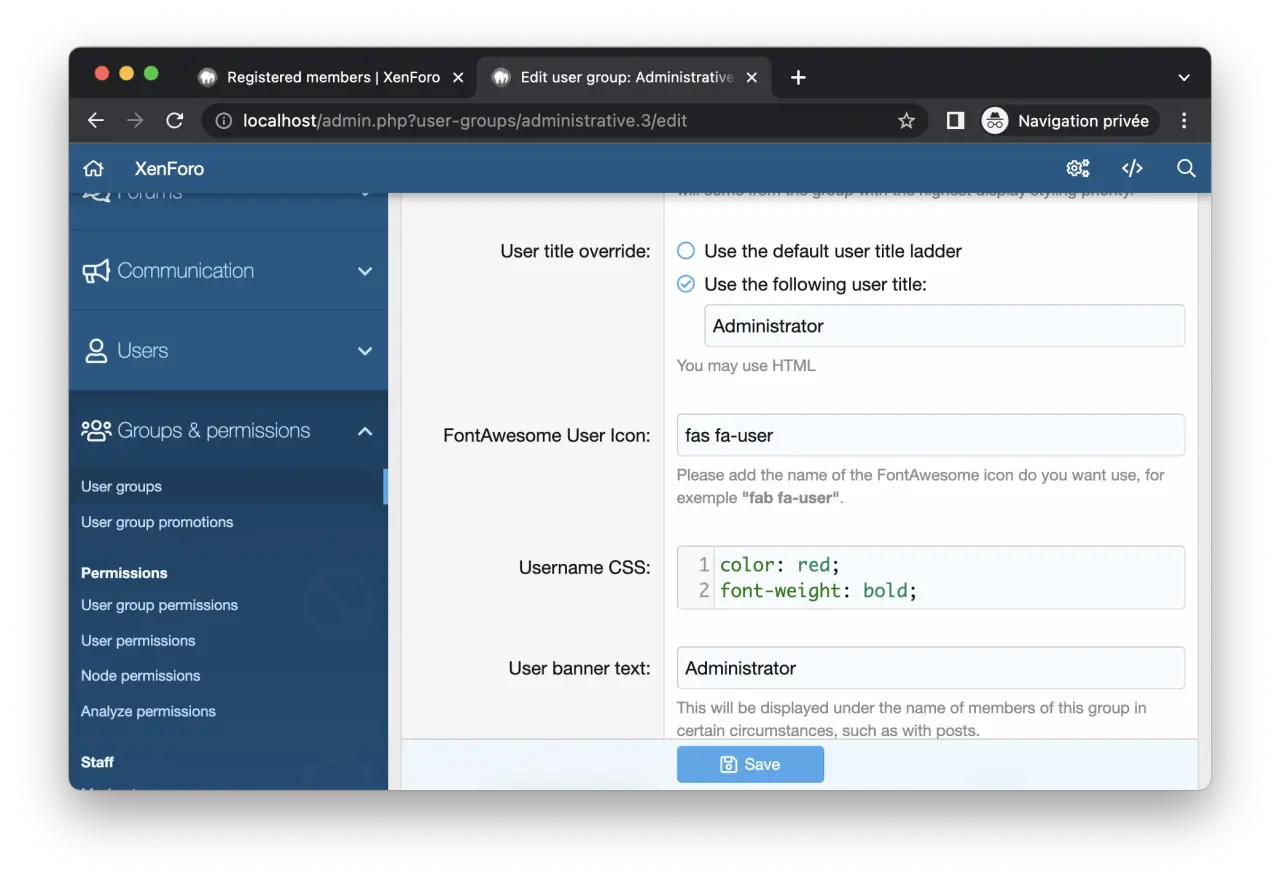Select "Use the following user title" option
This screenshot has width=1280, height=881.
click(686, 285)
